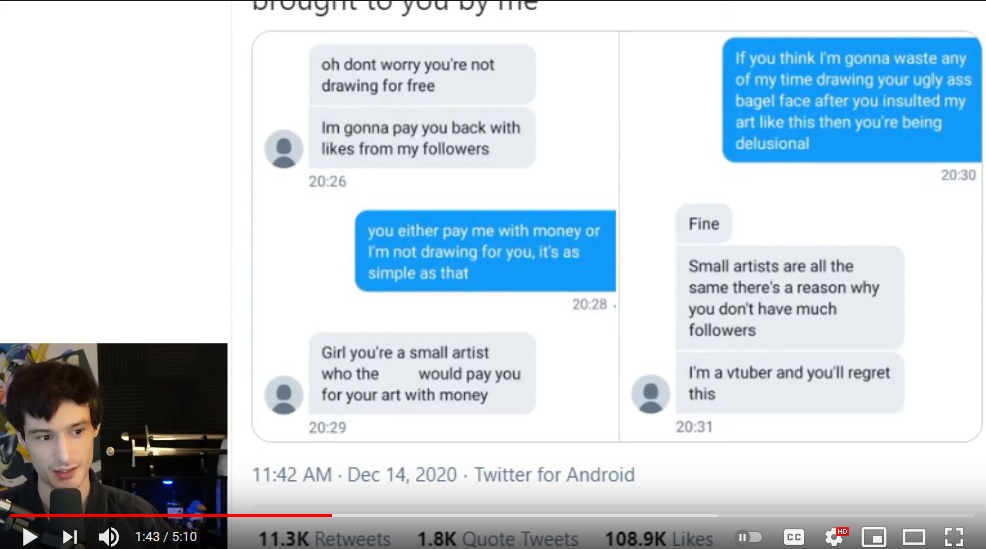
Task: Play the paused video
Action: (29, 537)
